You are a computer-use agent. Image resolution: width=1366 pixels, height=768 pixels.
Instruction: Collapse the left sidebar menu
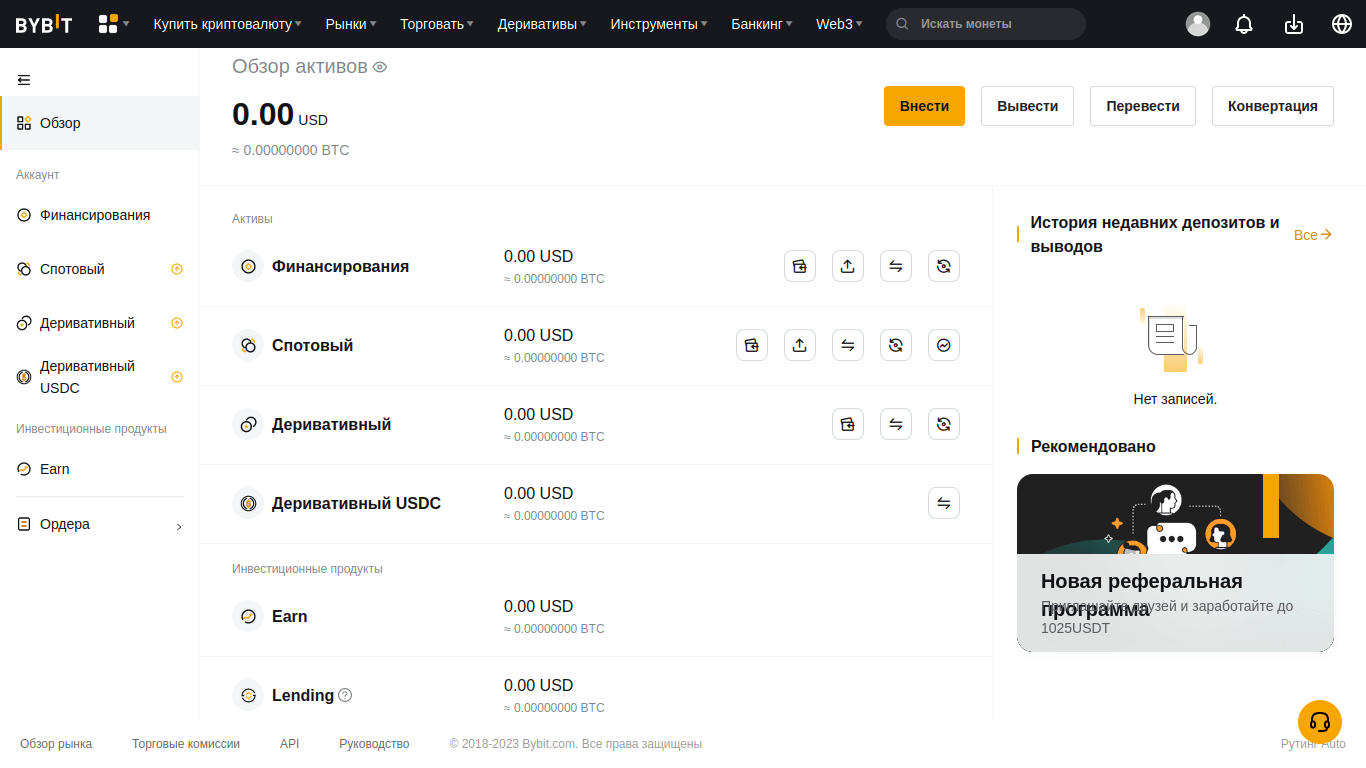[24, 80]
